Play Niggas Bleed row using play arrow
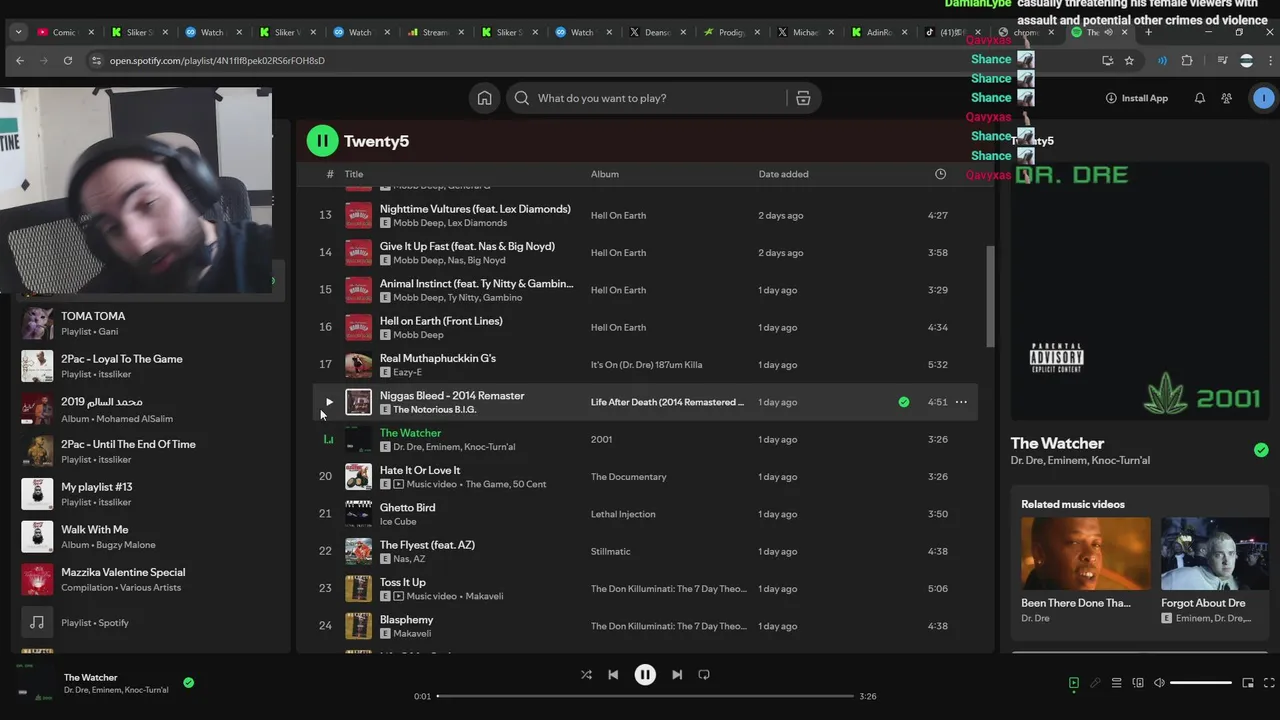 pyautogui.click(x=329, y=402)
